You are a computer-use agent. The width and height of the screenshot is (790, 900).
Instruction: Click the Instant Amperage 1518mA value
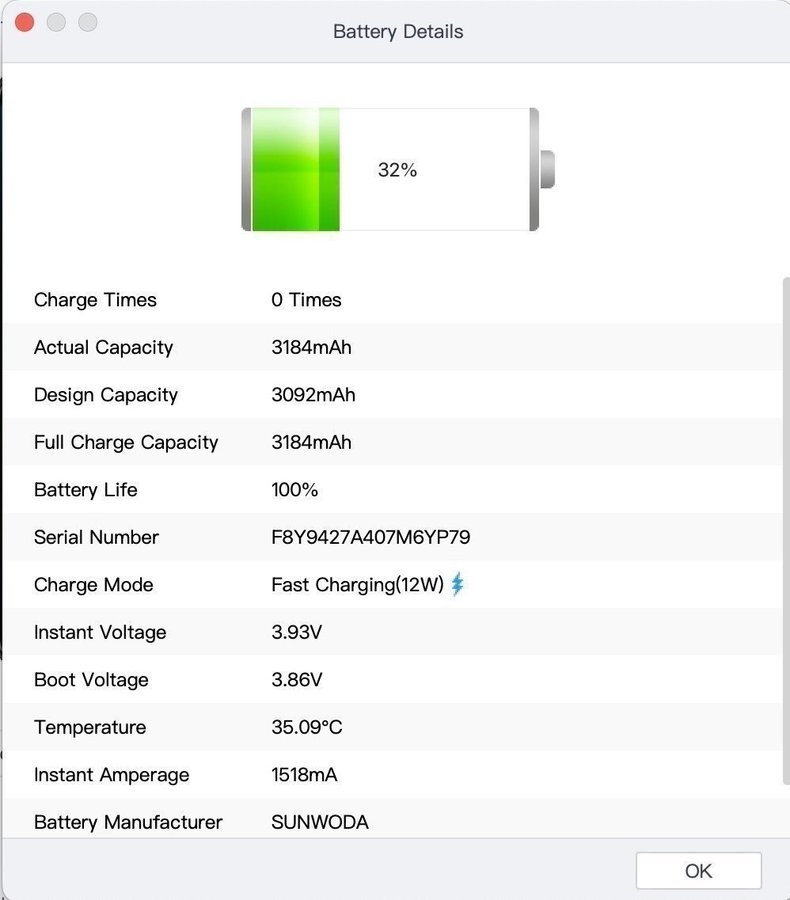[306, 775]
